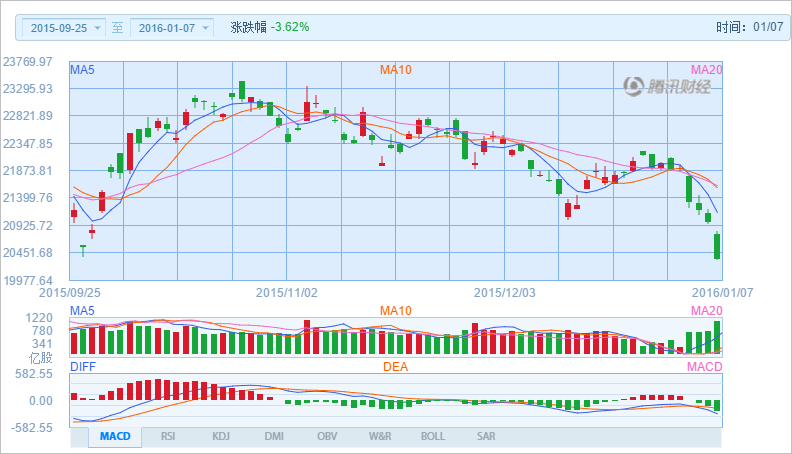Switch to the RSI indicator tab
The height and width of the screenshot is (454, 792).
(168, 436)
